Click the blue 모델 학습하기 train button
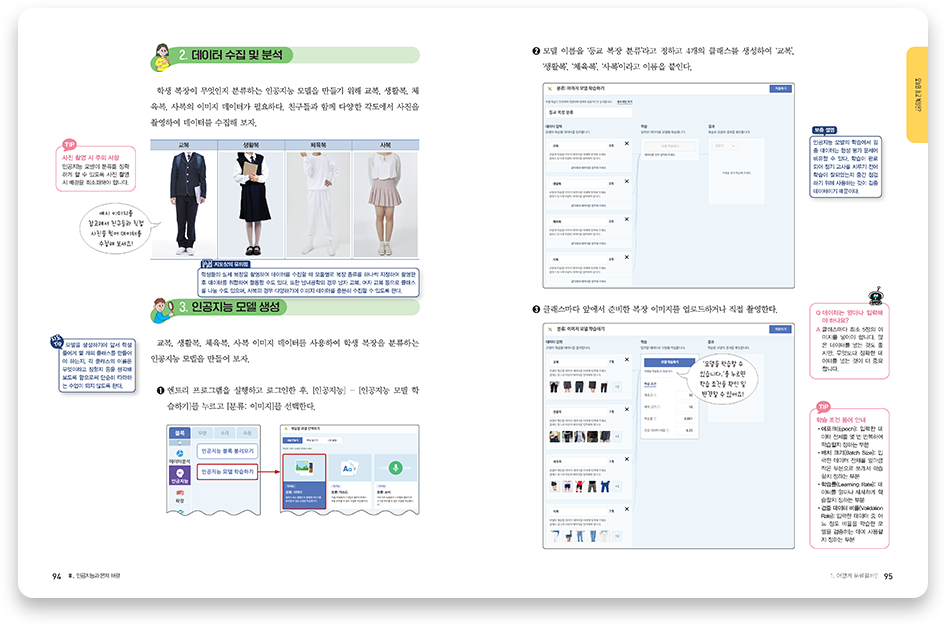The width and height of the screenshot is (946, 626). click(x=669, y=362)
